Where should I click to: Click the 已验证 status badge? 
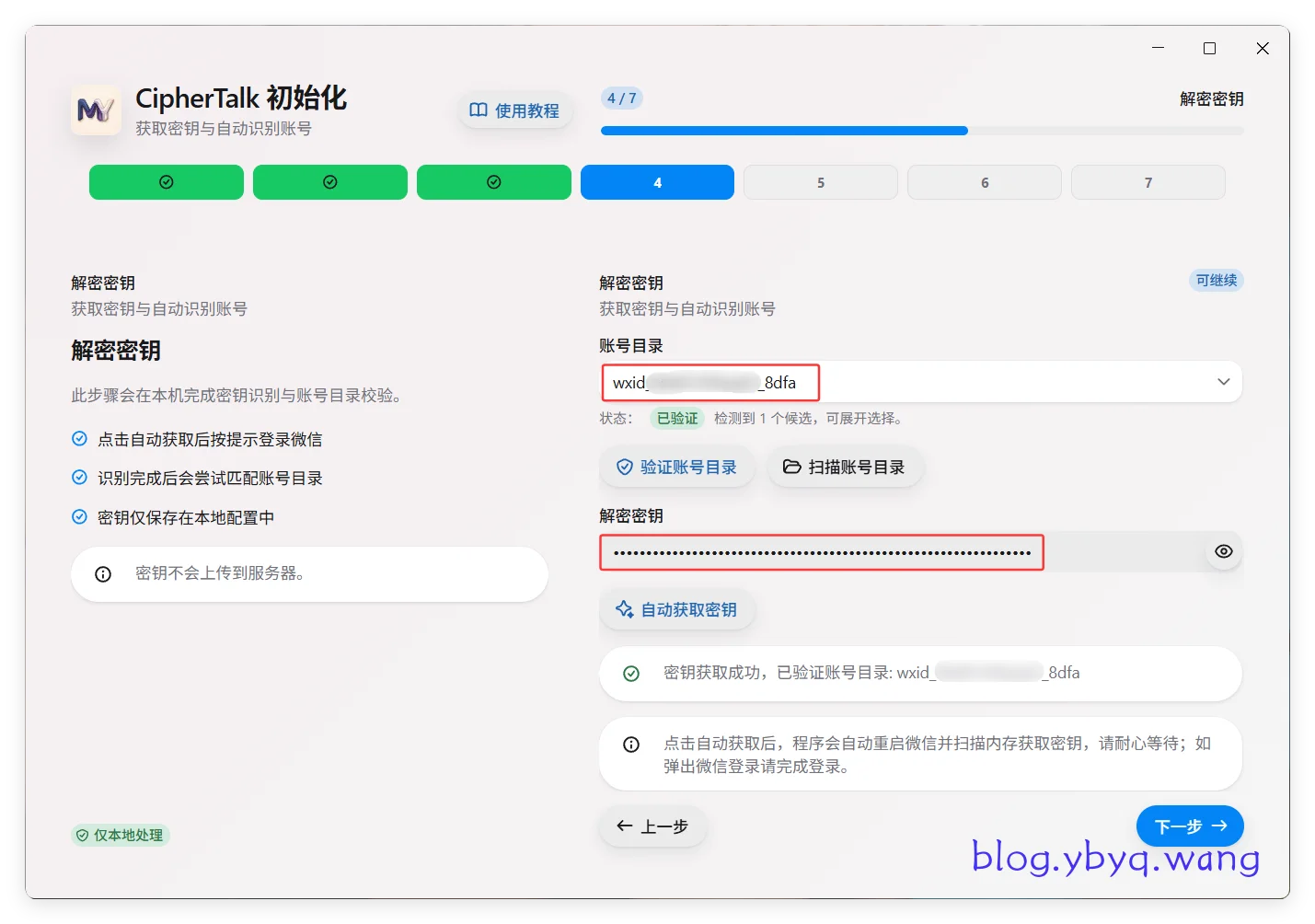677,418
